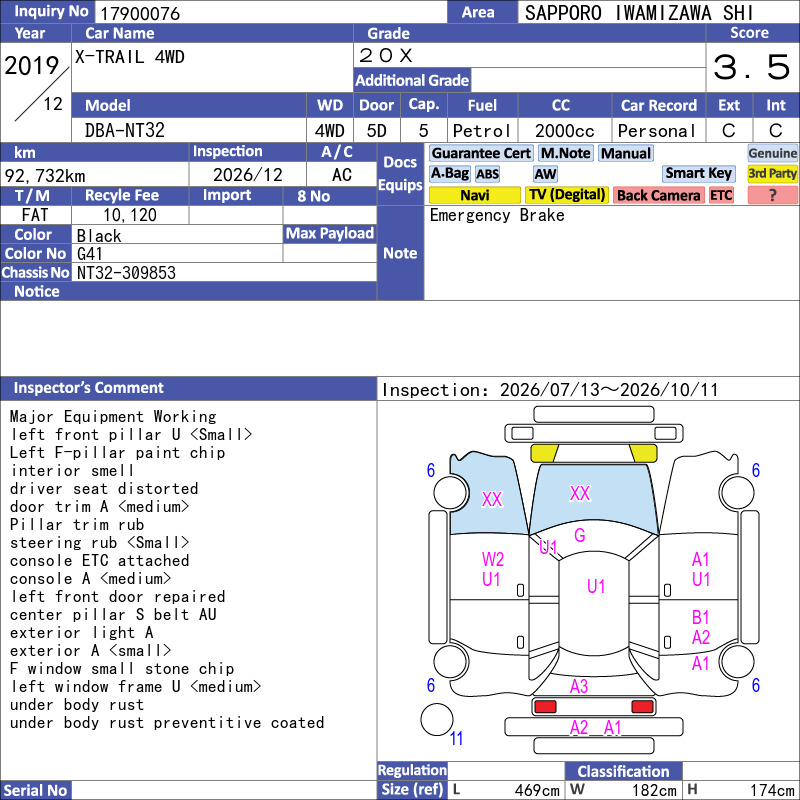The height and width of the screenshot is (800, 800).
Task: Click the empty Serial No field
Action: (223, 790)
